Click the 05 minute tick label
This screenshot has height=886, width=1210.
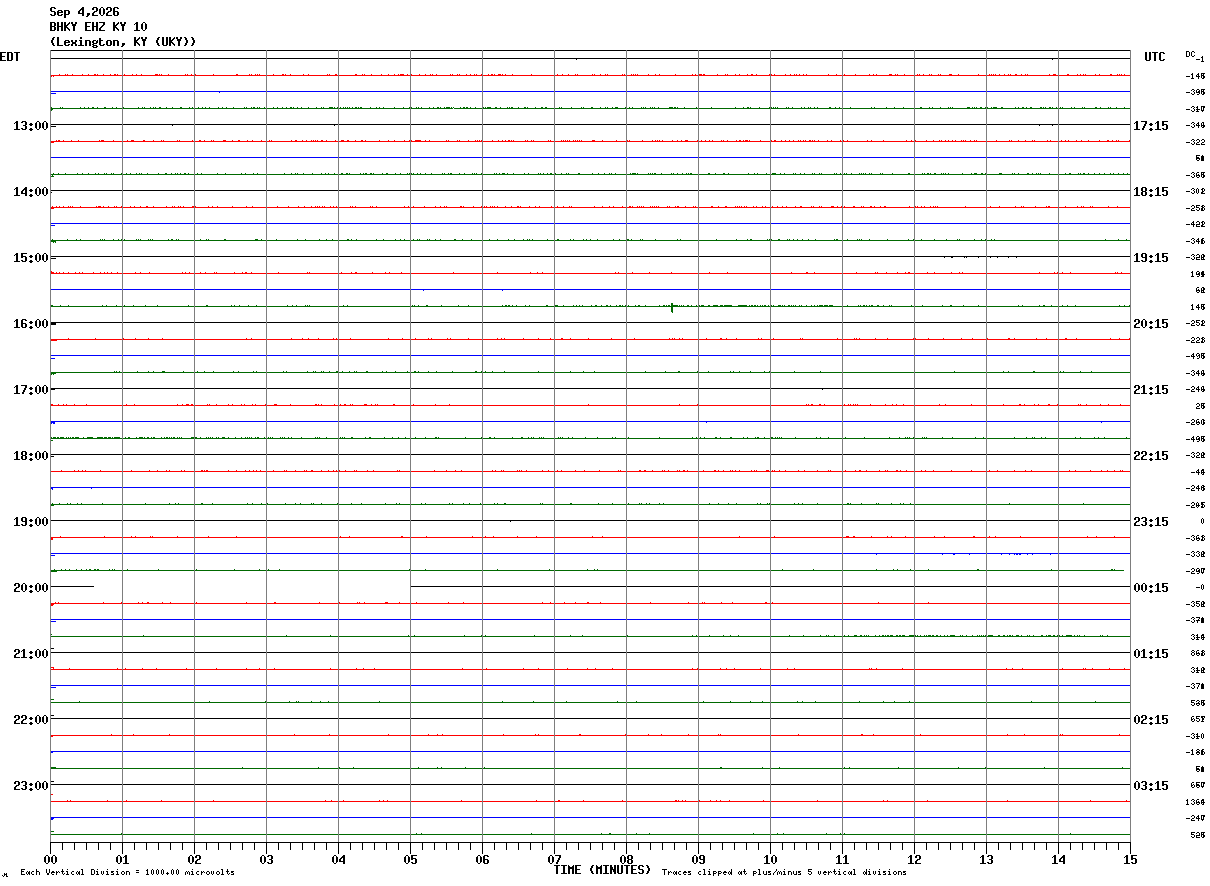point(410,859)
